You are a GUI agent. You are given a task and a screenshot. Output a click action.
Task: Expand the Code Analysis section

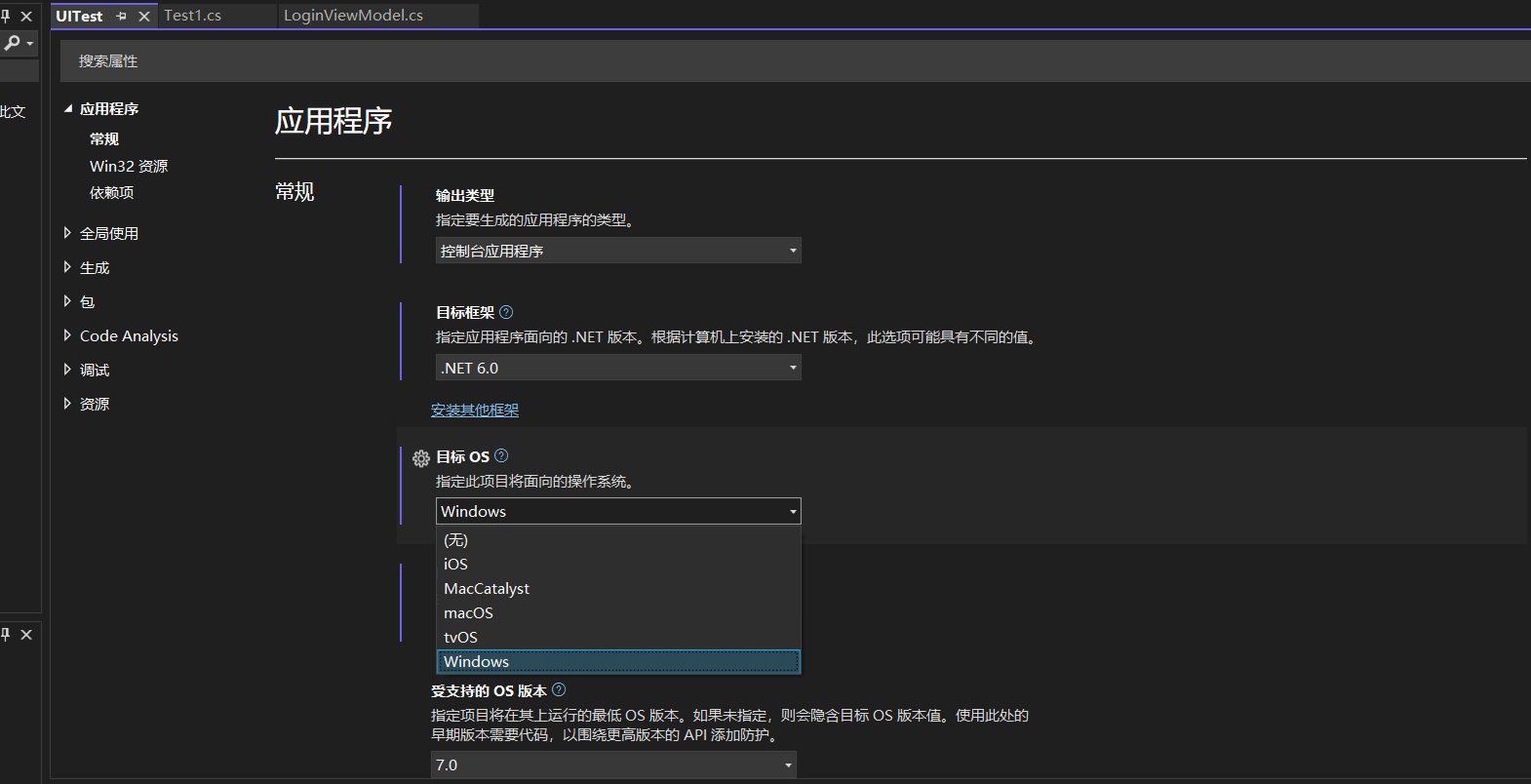pyautogui.click(x=67, y=335)
